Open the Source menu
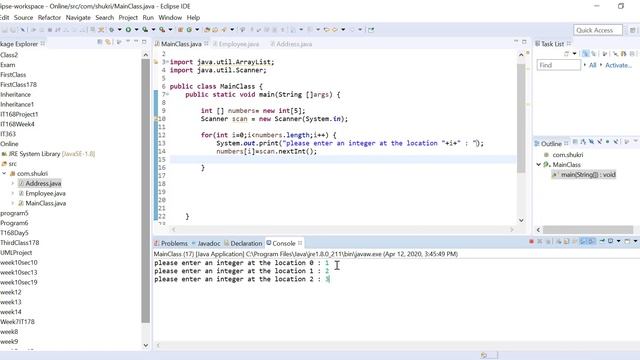Screen dimensions: 640x360 pyautogui.click(x=23, y=18)
